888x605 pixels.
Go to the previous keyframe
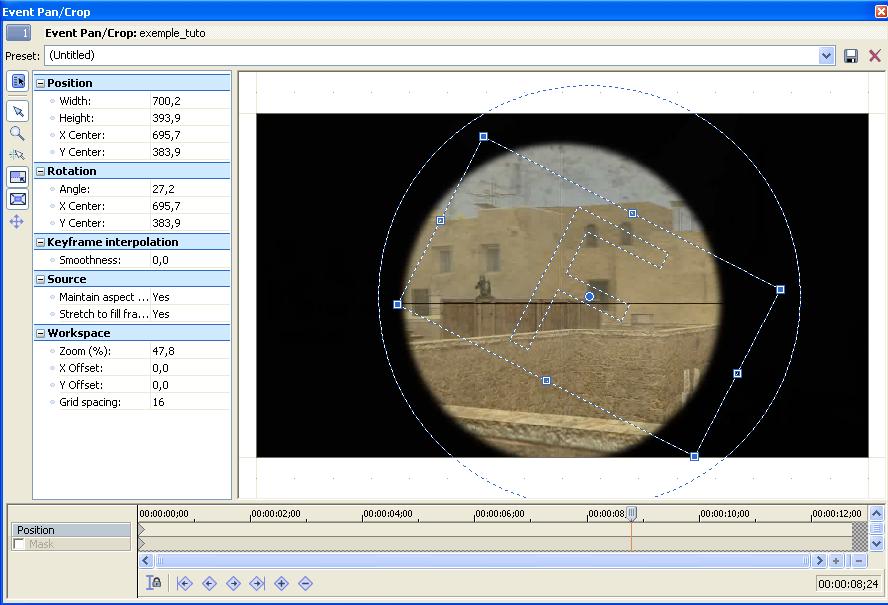209,583
